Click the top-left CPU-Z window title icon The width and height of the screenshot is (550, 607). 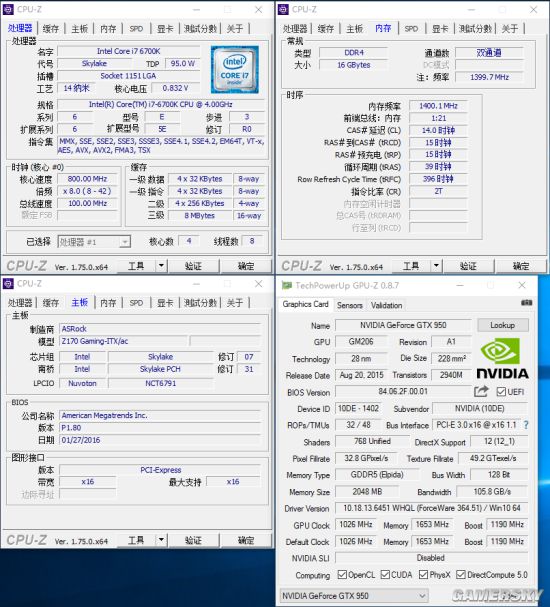pos(8,9)
